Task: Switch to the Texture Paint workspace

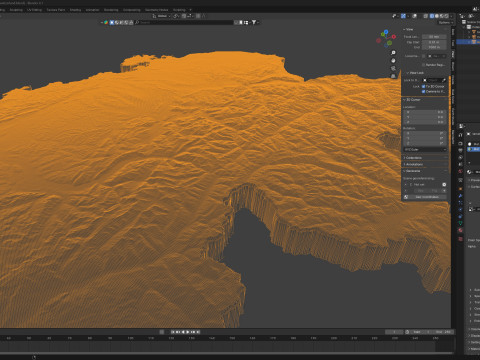Action: pyautogui.click(x=56, y=10)
